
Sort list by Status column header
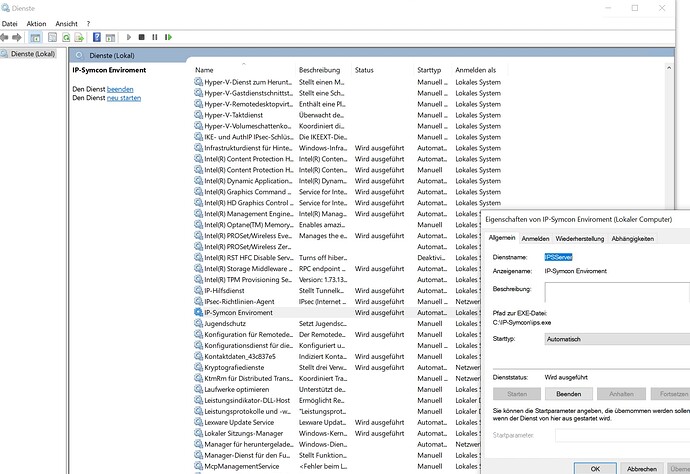383,70
